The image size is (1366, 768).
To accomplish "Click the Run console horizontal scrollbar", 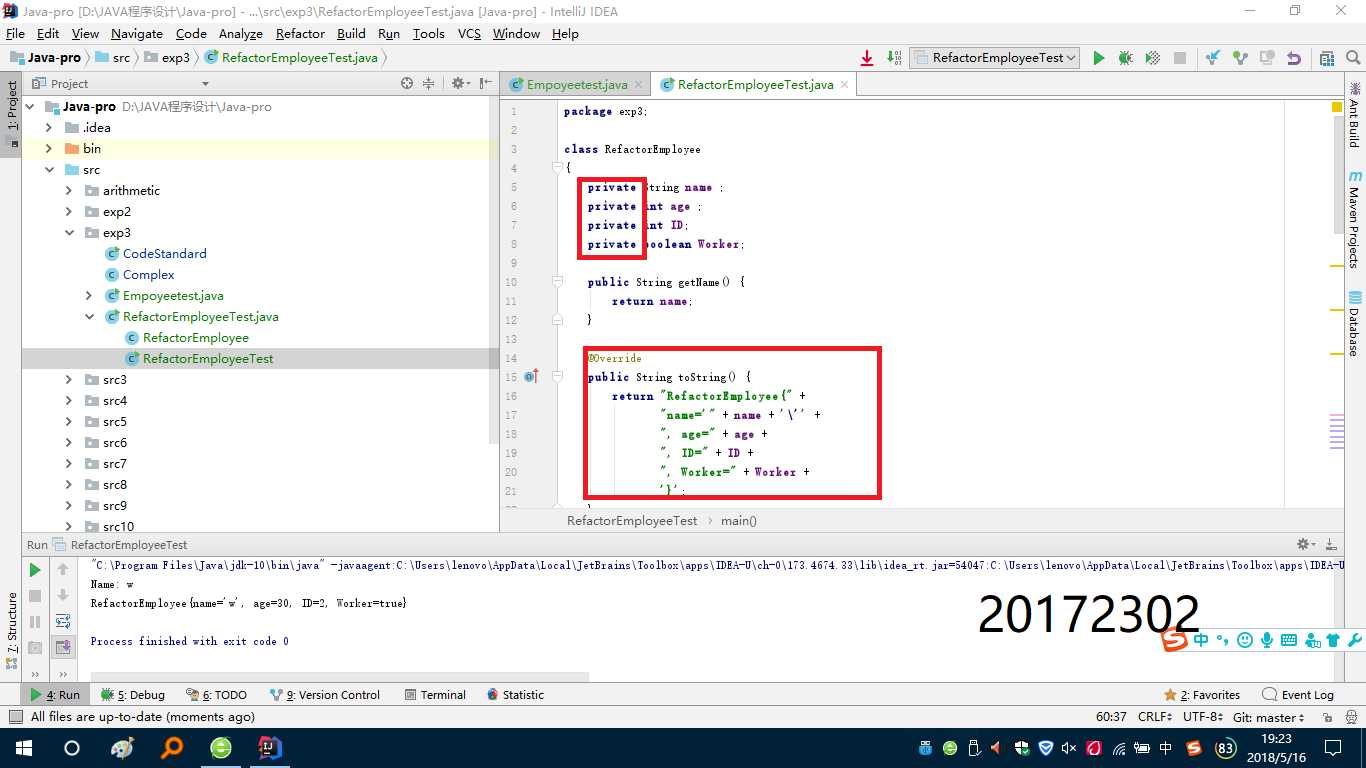I will tap(340, 677).
